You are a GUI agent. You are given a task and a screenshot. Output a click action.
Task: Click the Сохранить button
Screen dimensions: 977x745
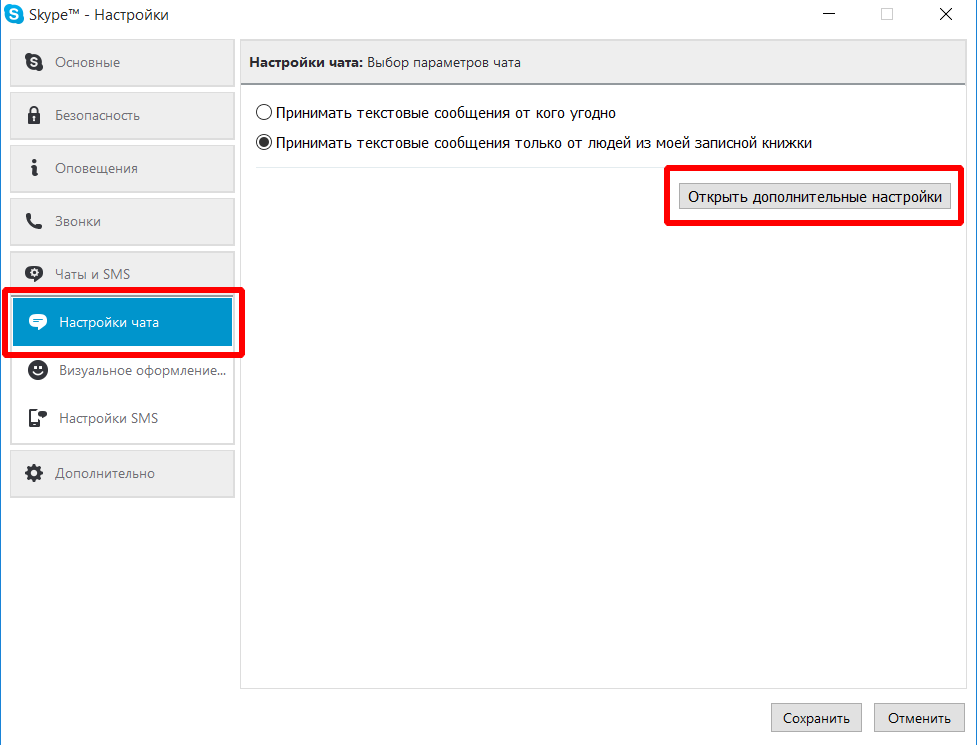click(816, 718)
